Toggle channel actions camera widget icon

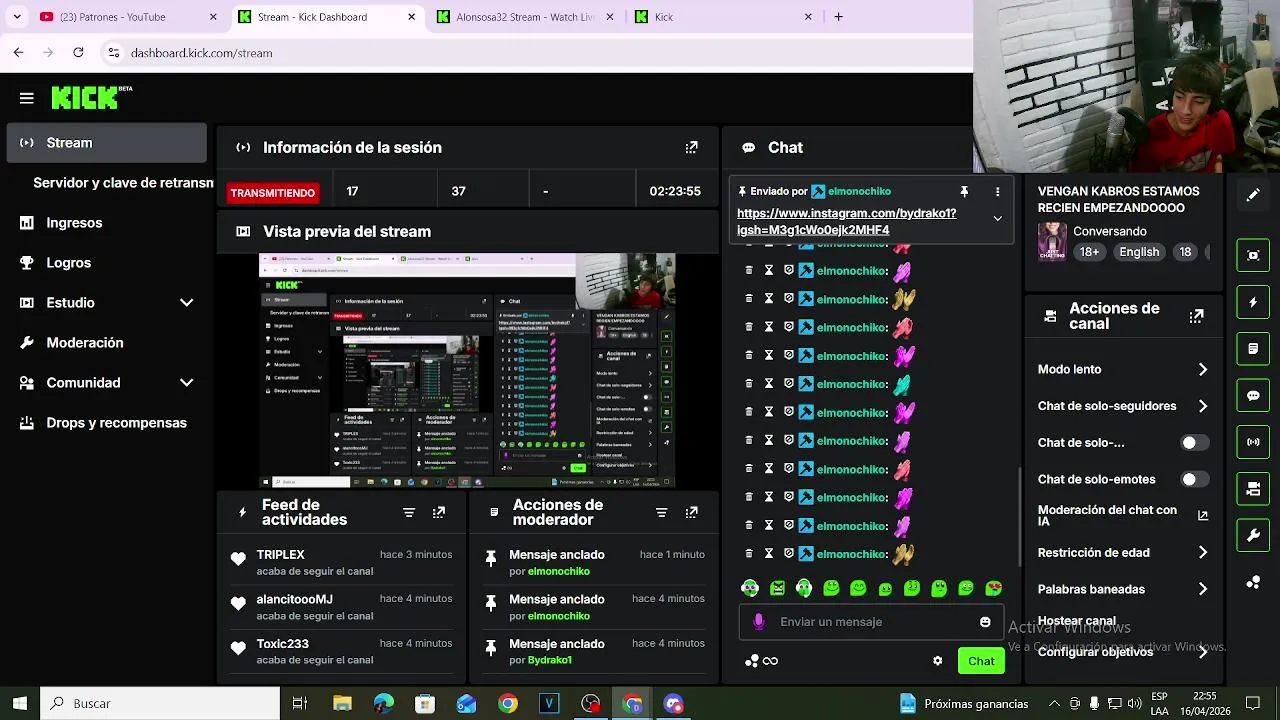click(1253, 489)
